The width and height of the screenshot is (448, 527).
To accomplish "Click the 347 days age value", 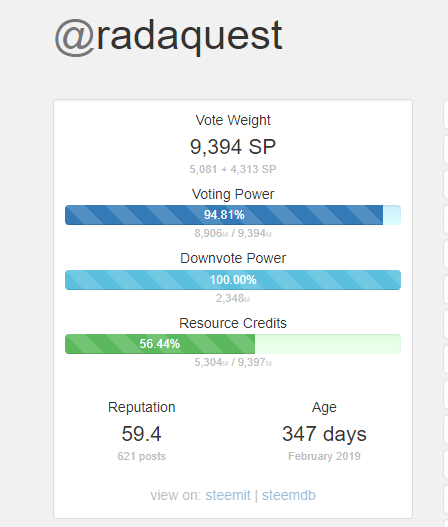I will point(324,434).
